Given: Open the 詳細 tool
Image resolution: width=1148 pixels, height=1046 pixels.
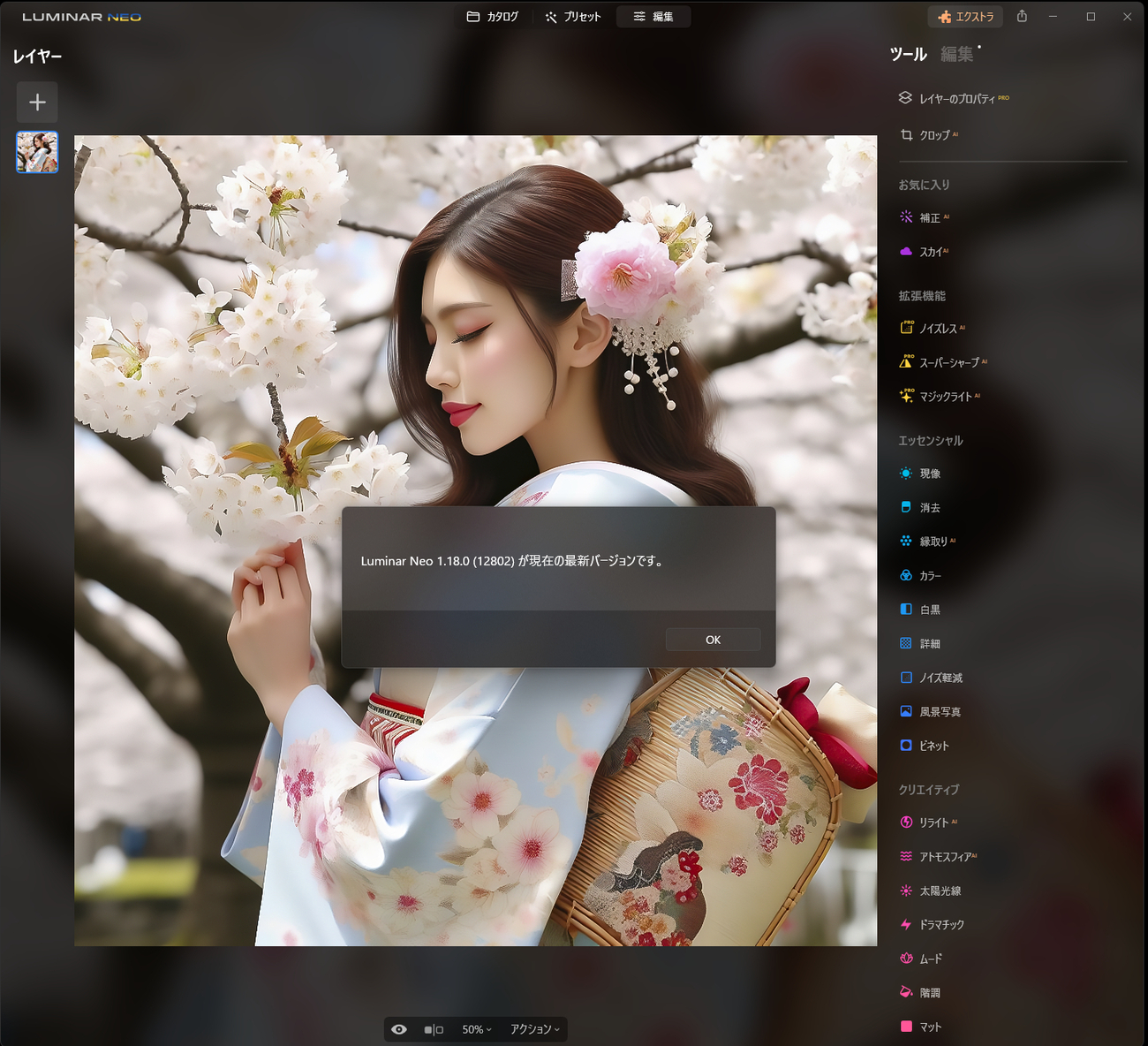Looking at the screenshot, I should point(919,644).
